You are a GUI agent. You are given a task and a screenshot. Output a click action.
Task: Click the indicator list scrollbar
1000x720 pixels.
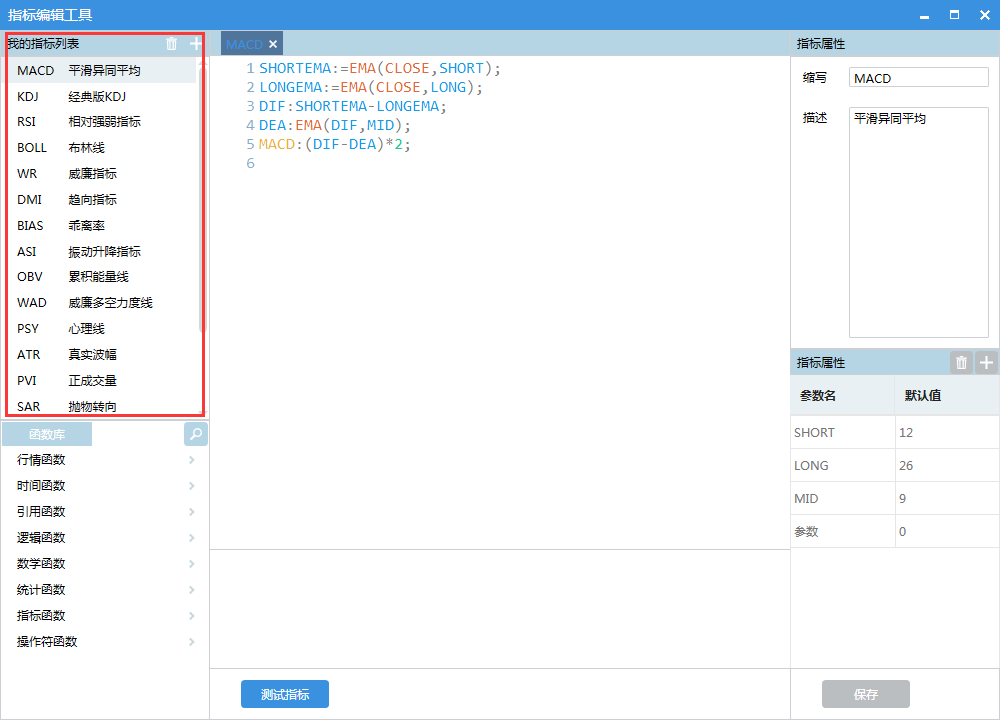coord(202,199)
